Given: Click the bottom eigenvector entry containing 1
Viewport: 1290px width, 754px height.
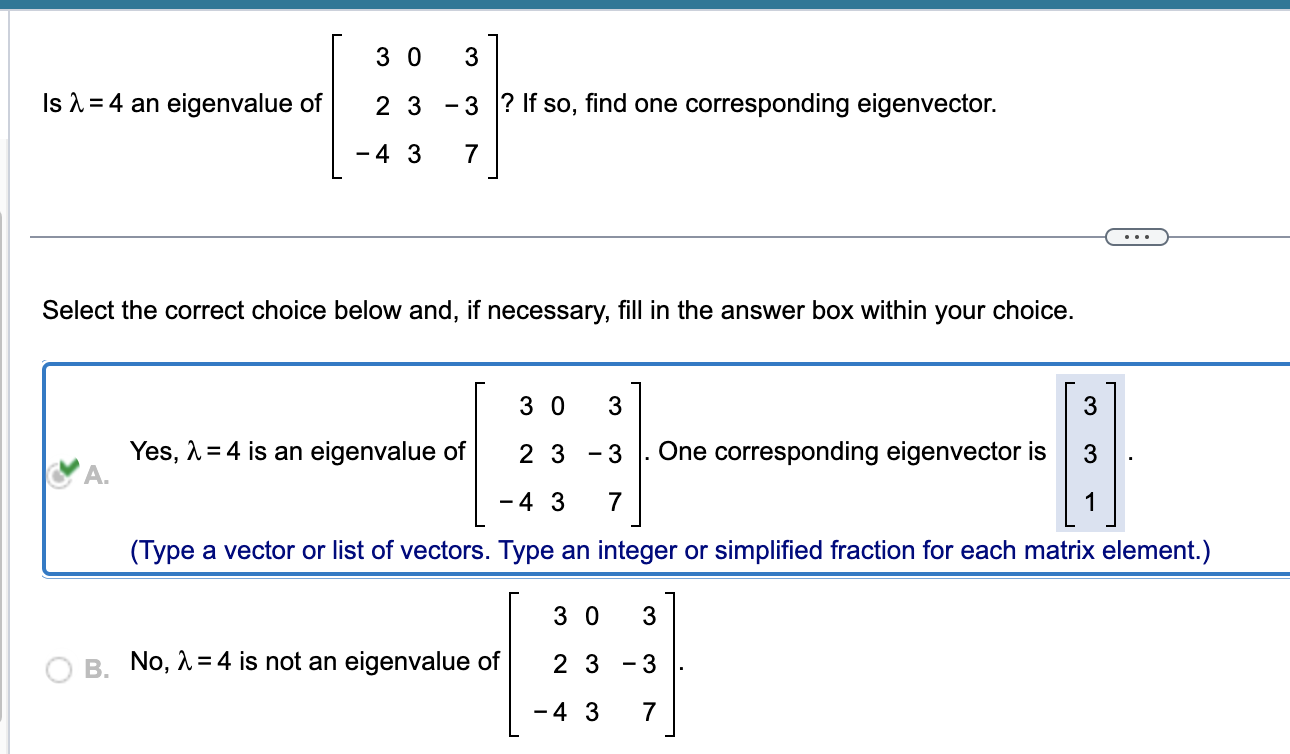Looking at the screenshot, I should 1089,501.
